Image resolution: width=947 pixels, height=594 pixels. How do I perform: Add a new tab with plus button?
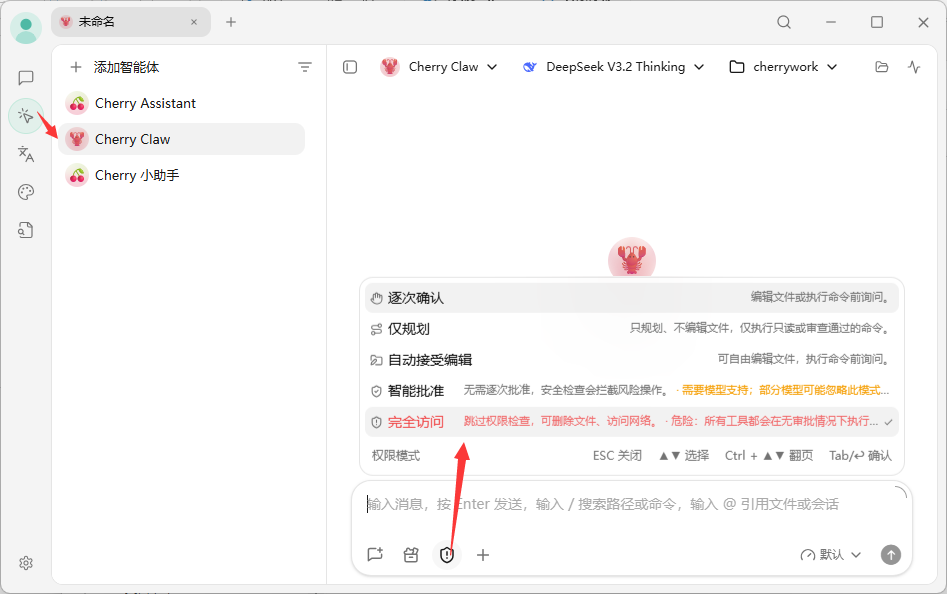point(231,22)
